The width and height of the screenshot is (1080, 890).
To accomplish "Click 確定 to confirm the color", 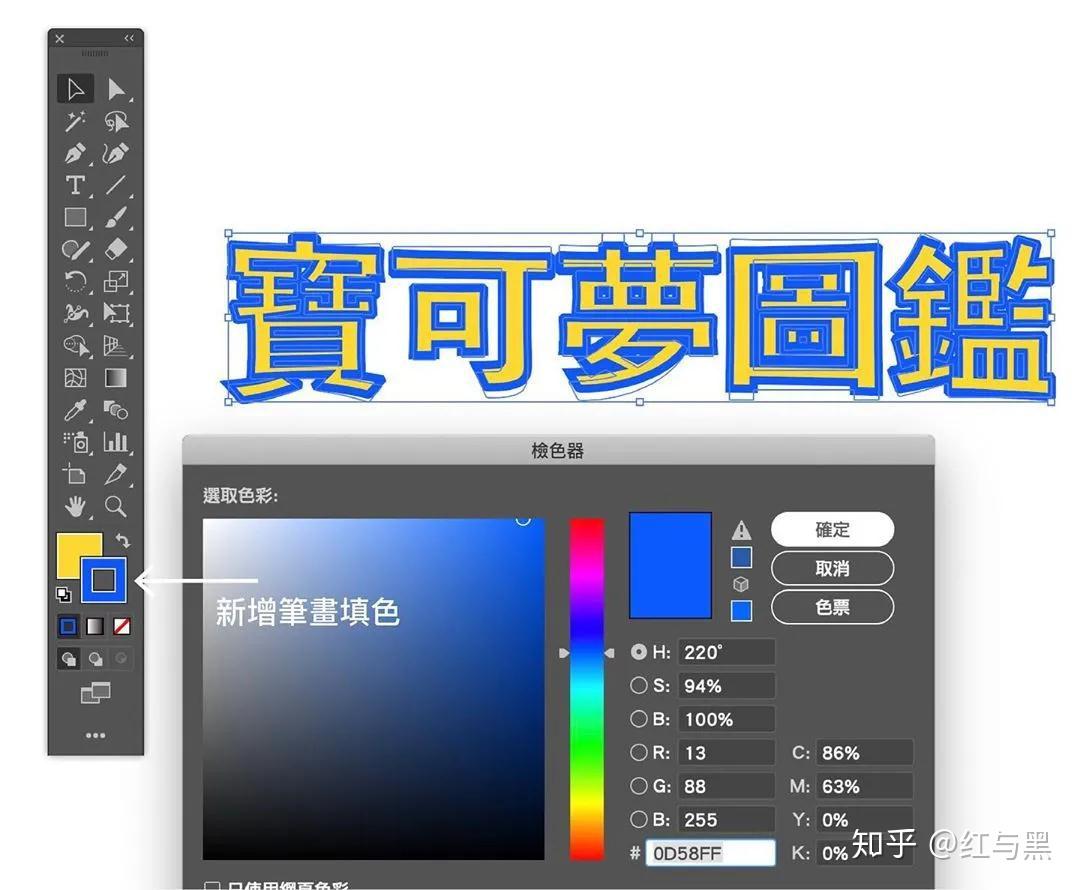I will tap(832, 529).
